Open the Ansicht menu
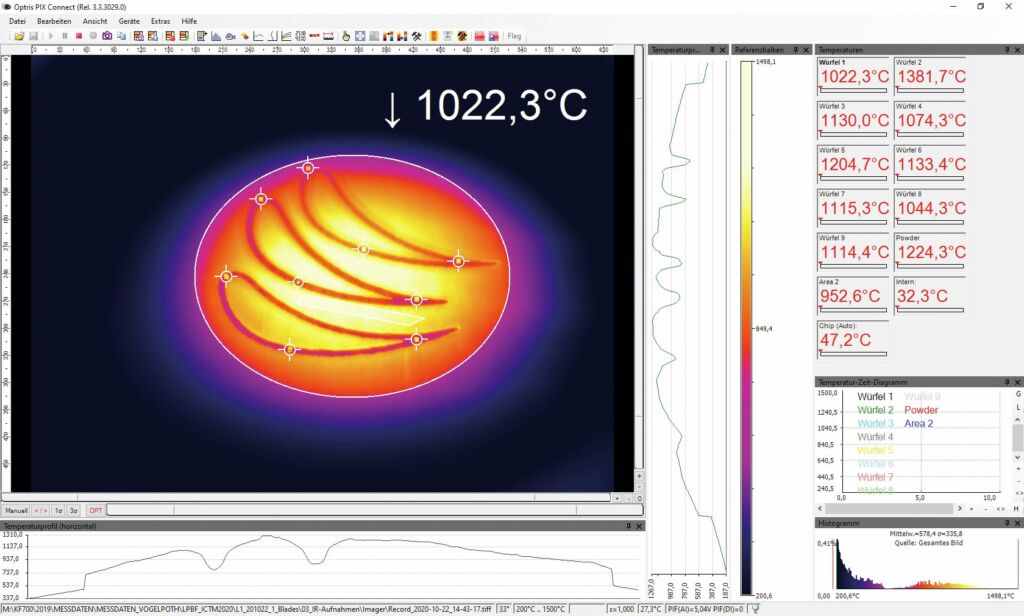This screenshot has height=616, width=1024. (x=95, y=21)
